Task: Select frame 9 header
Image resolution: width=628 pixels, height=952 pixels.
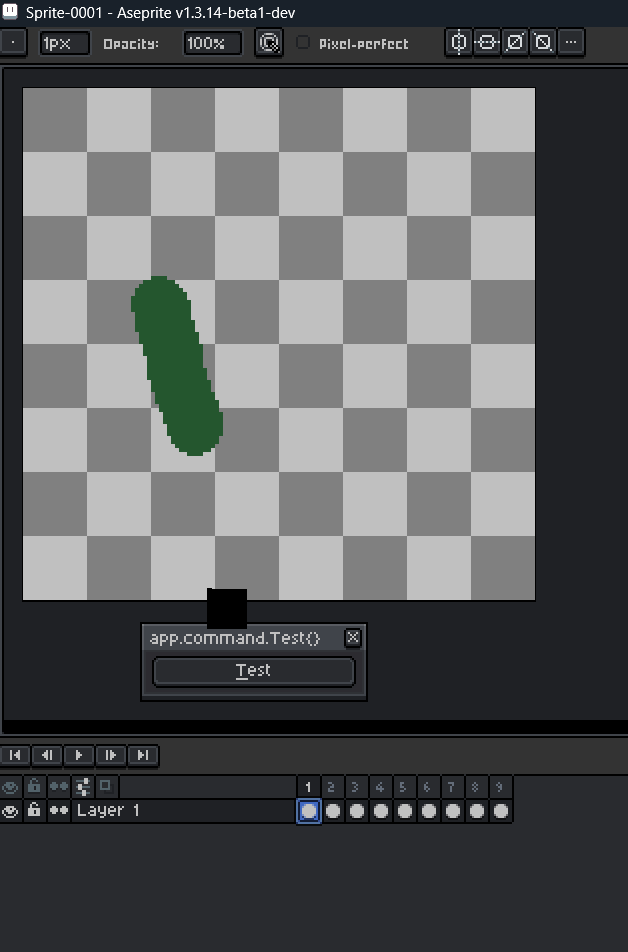Action: (500, 787)
